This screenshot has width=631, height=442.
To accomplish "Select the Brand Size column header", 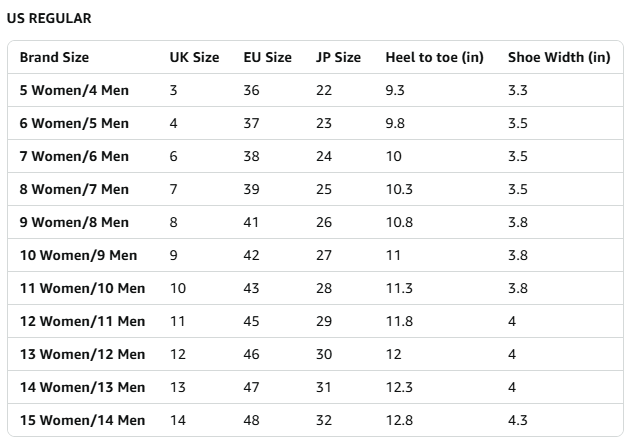I will click(x=54, y=57).
